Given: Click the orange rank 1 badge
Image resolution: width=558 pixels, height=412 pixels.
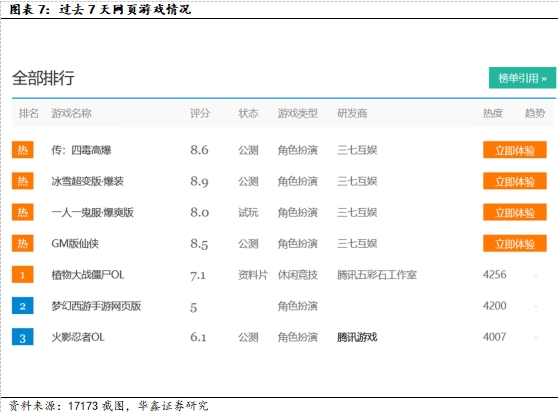Looking at the screenshot, I should (x=23, y=275).
